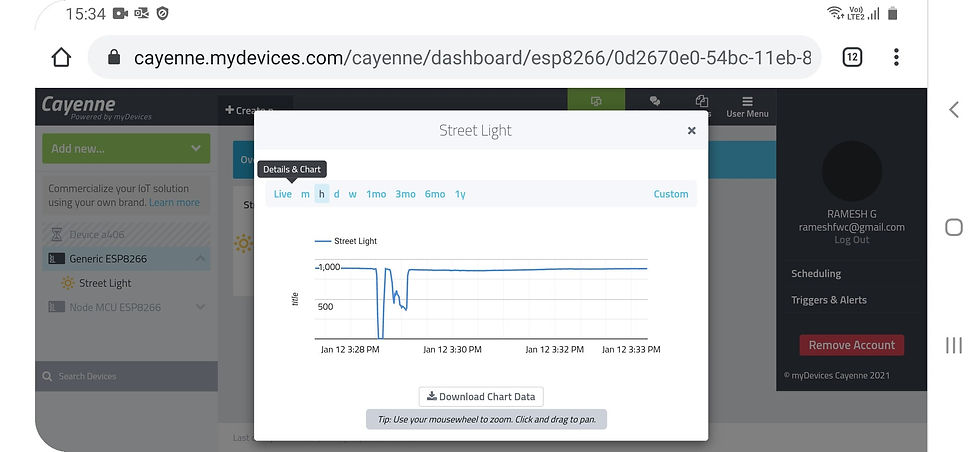Click the green highlighted header icon
The width and height of the screenshot is (980, 452).
[x=596, y=101]
